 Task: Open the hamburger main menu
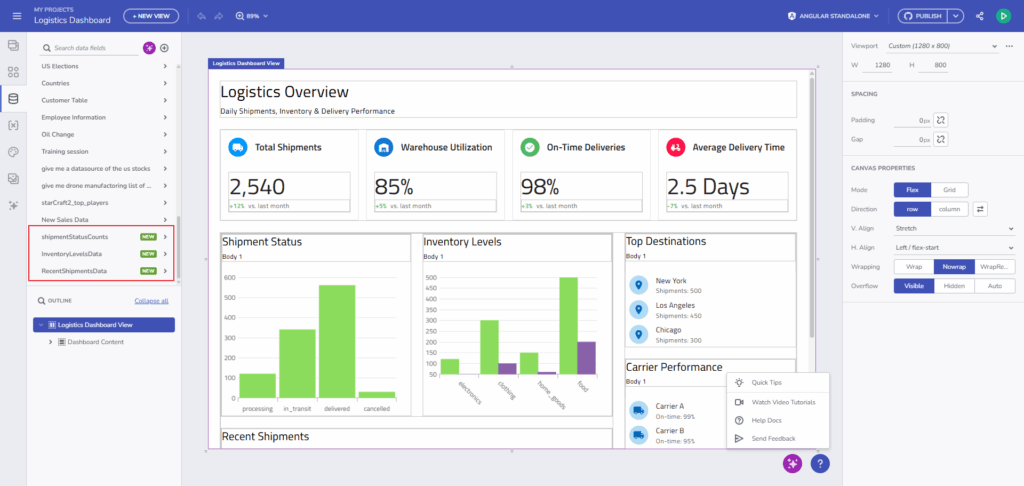click(x=16, y=16)
